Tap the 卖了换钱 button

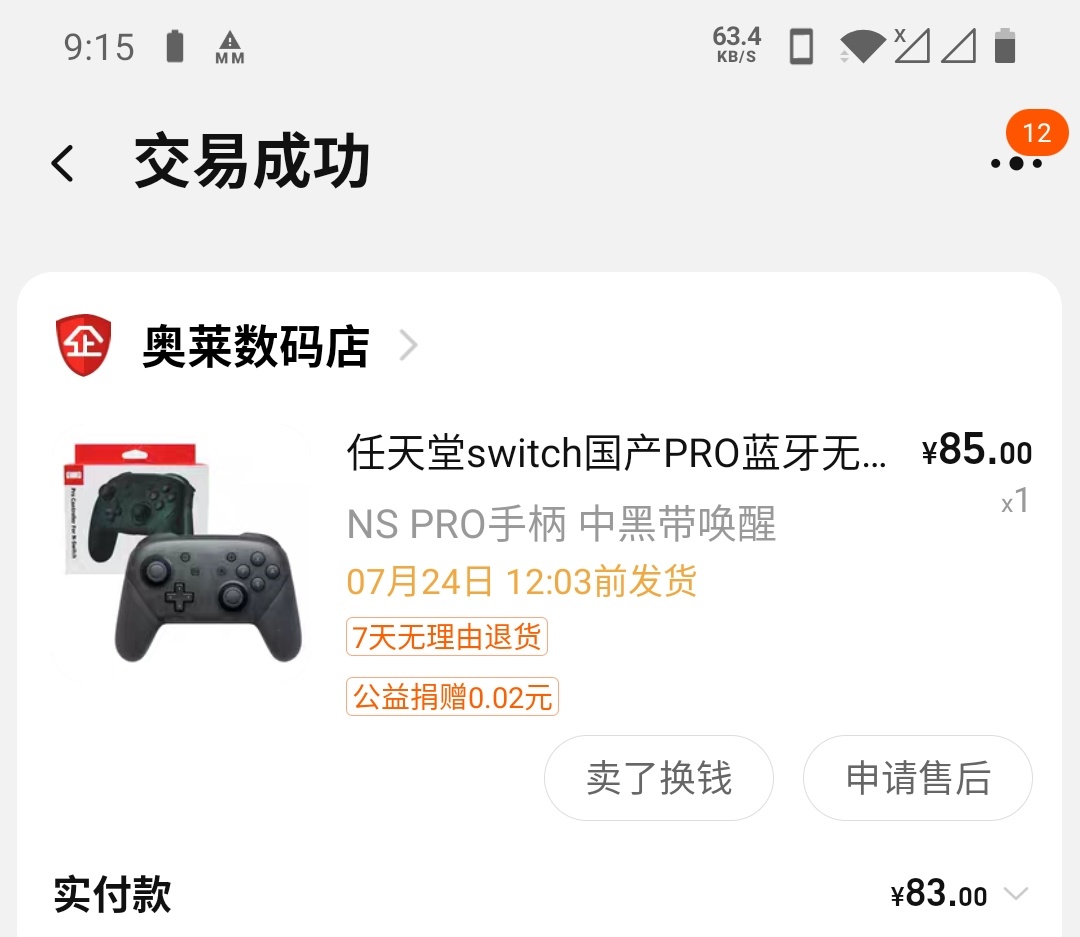(x=658, y=778)
